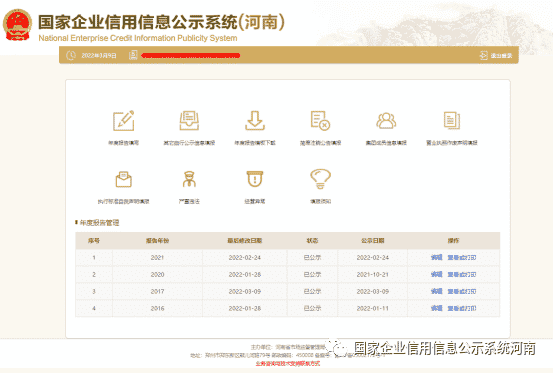Open the 简易注销公告填报 document-cancel icon
The height and width of the screenshot is (373, 553).
point(320,121)
